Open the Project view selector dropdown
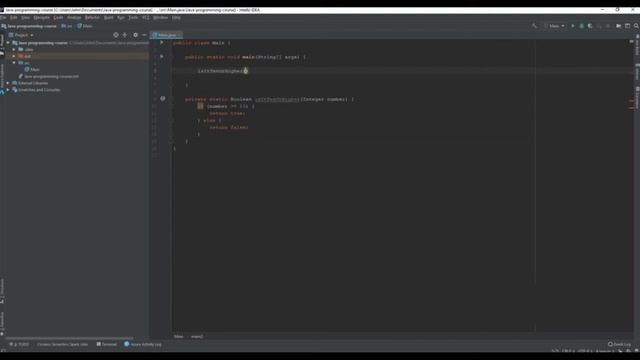This screenshot has height=360, width=640. (21, 35)
